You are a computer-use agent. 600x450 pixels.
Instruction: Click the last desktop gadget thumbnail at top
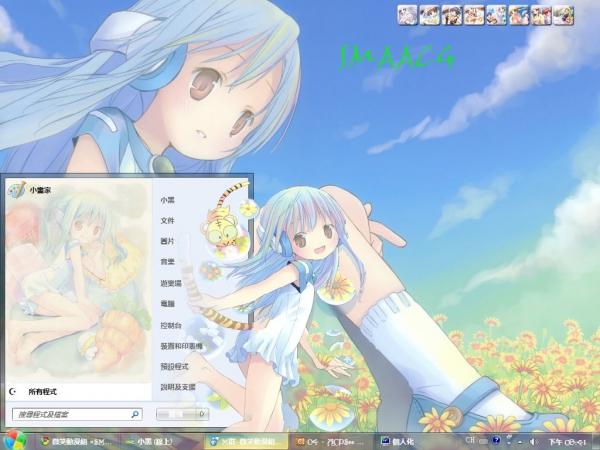click(563, 15)
